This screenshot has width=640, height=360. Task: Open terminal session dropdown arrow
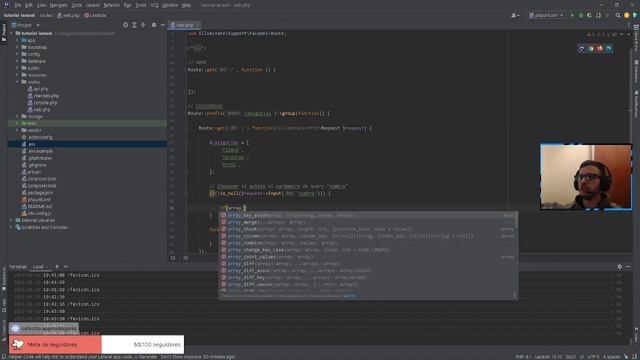tap(66, 267)
